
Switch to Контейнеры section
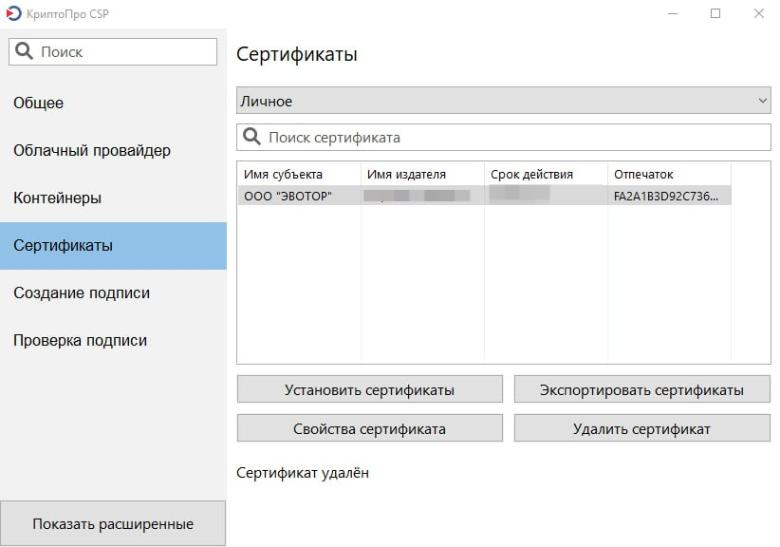click(113, 198)
